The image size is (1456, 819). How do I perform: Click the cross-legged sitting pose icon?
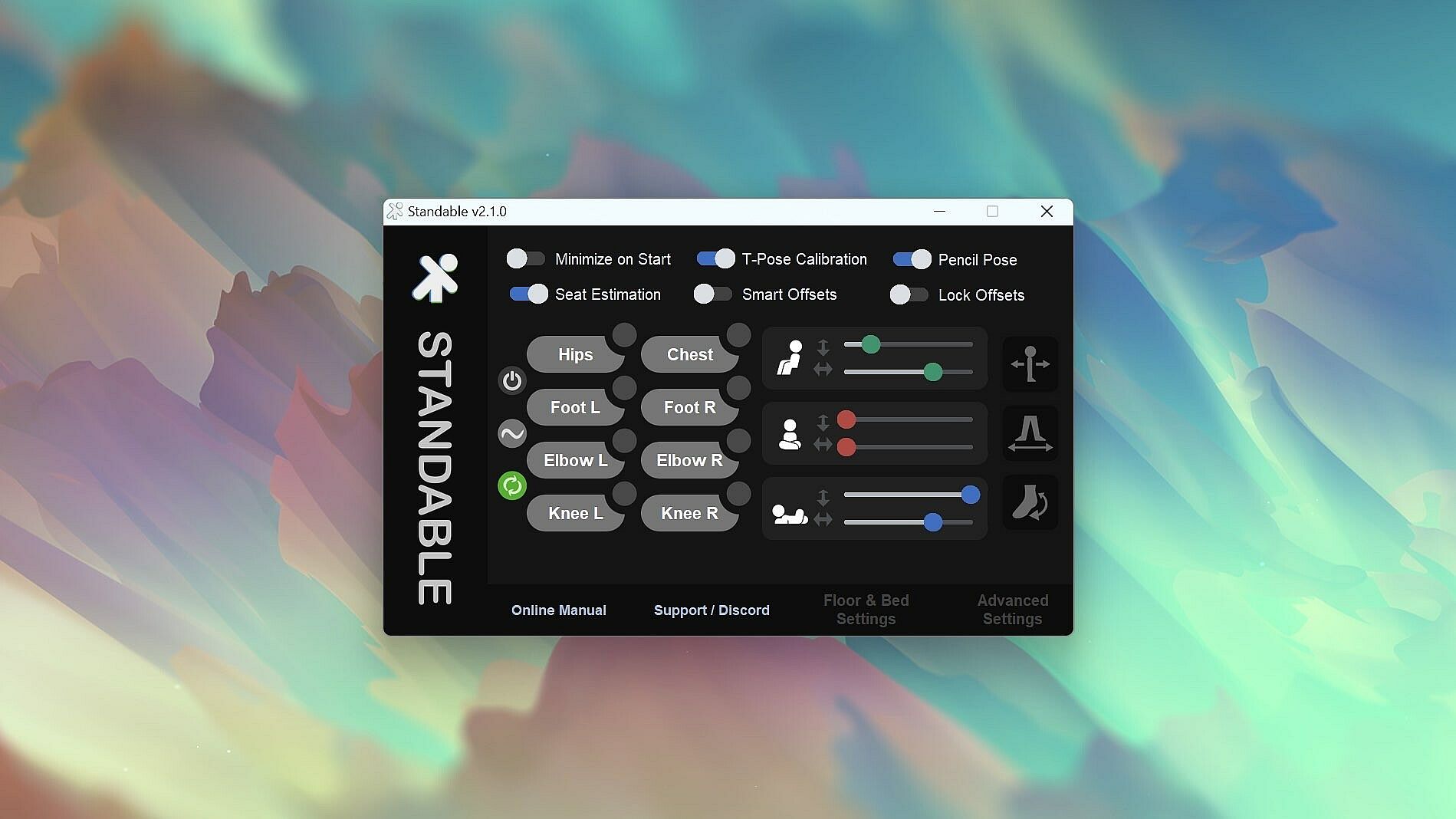790,434
